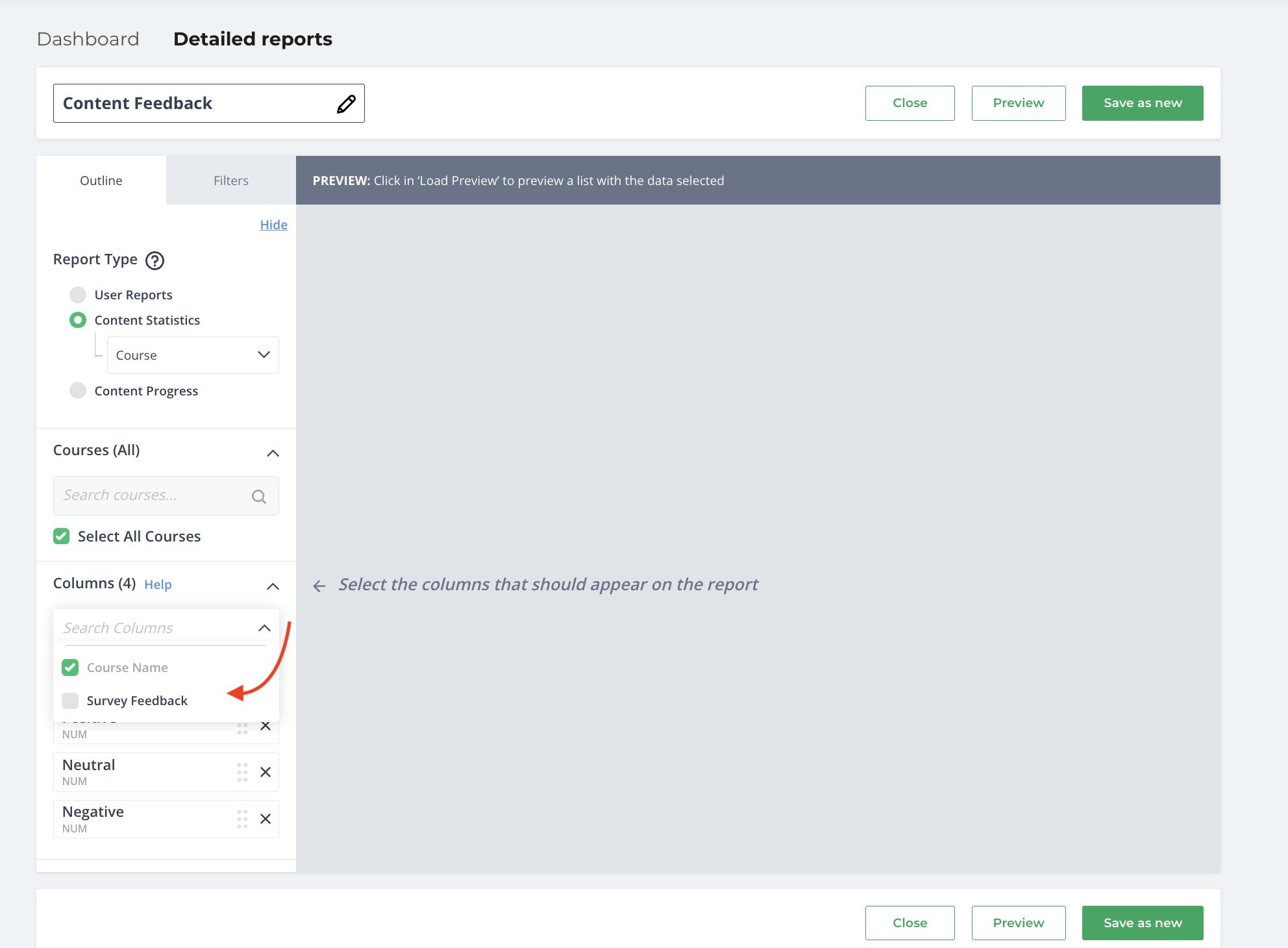Screen dimensions: 1288x948
Task: Click the Report Type heading
Action: coord(95,260)
